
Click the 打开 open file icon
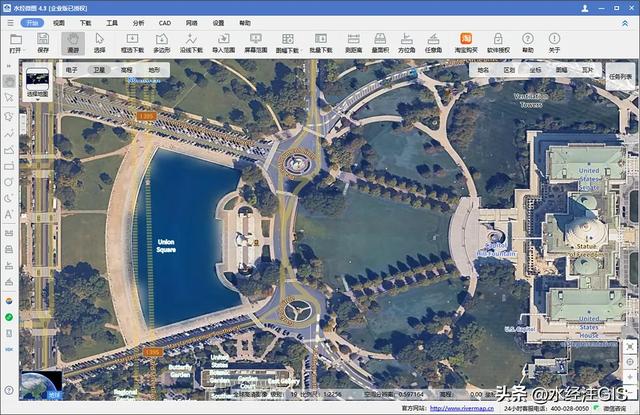[15, 42]
